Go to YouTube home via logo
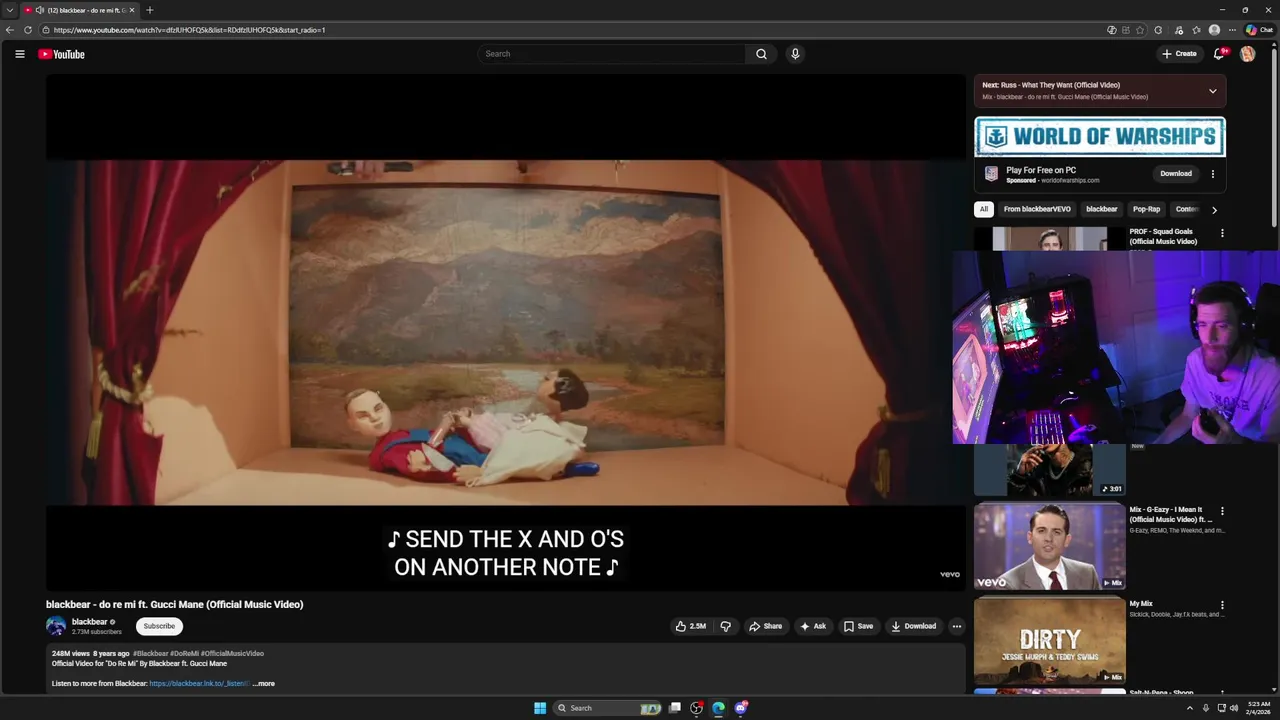Image resolution: width=1280 pixels, height=720 pixels. 62,54
